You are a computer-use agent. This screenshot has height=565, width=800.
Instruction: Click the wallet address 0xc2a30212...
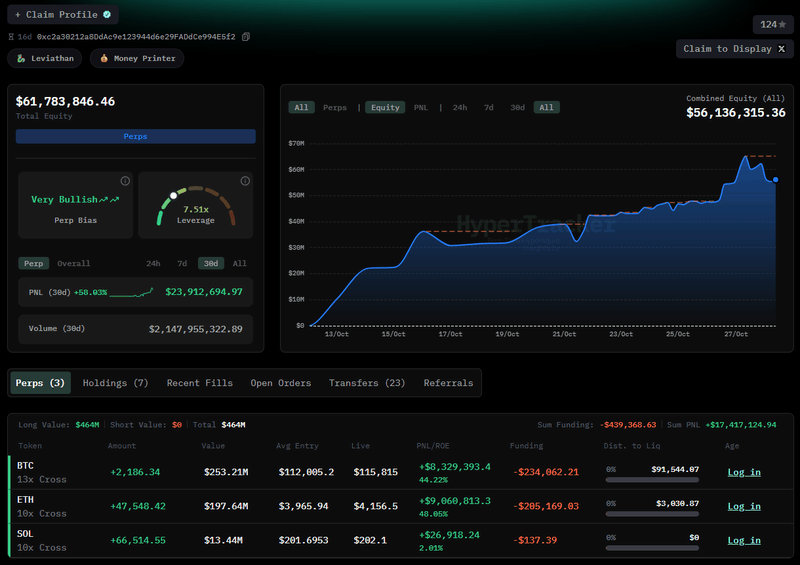point(136,37)
